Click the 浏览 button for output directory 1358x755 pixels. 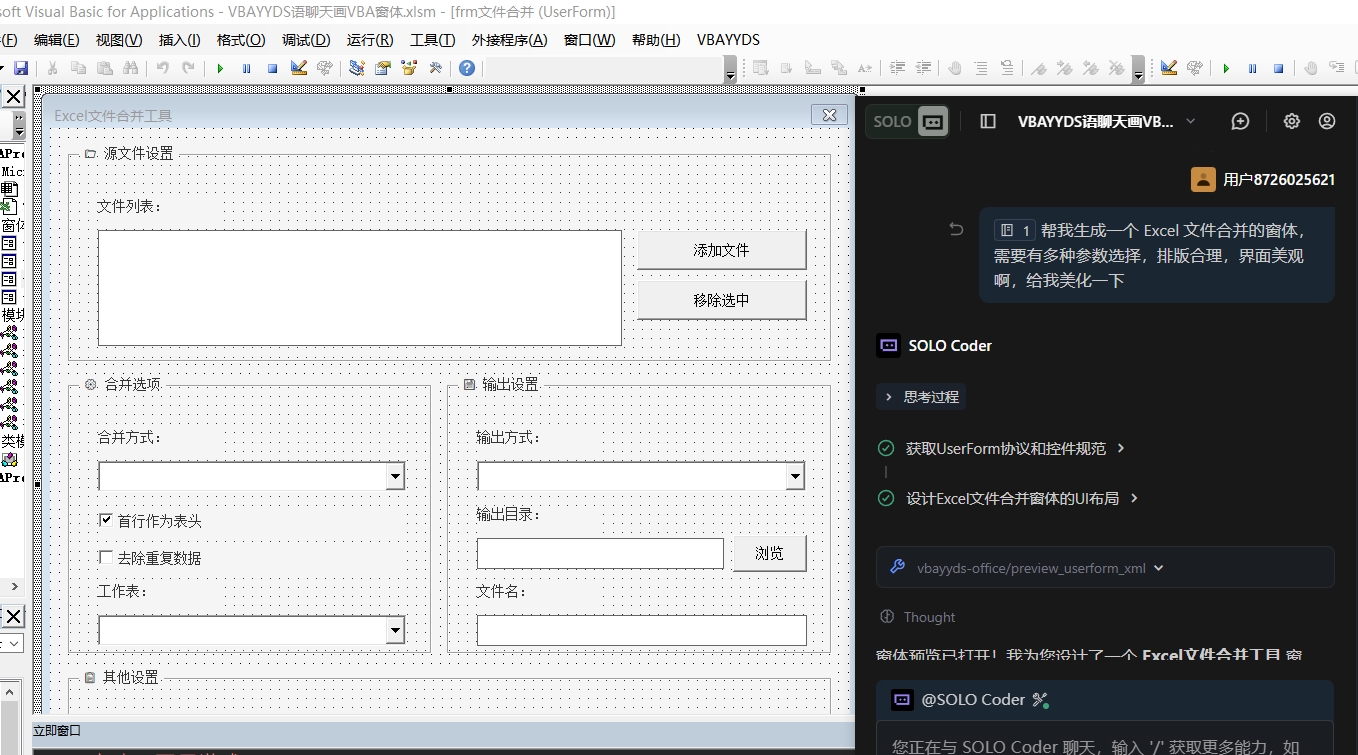(x=769, y=552)
